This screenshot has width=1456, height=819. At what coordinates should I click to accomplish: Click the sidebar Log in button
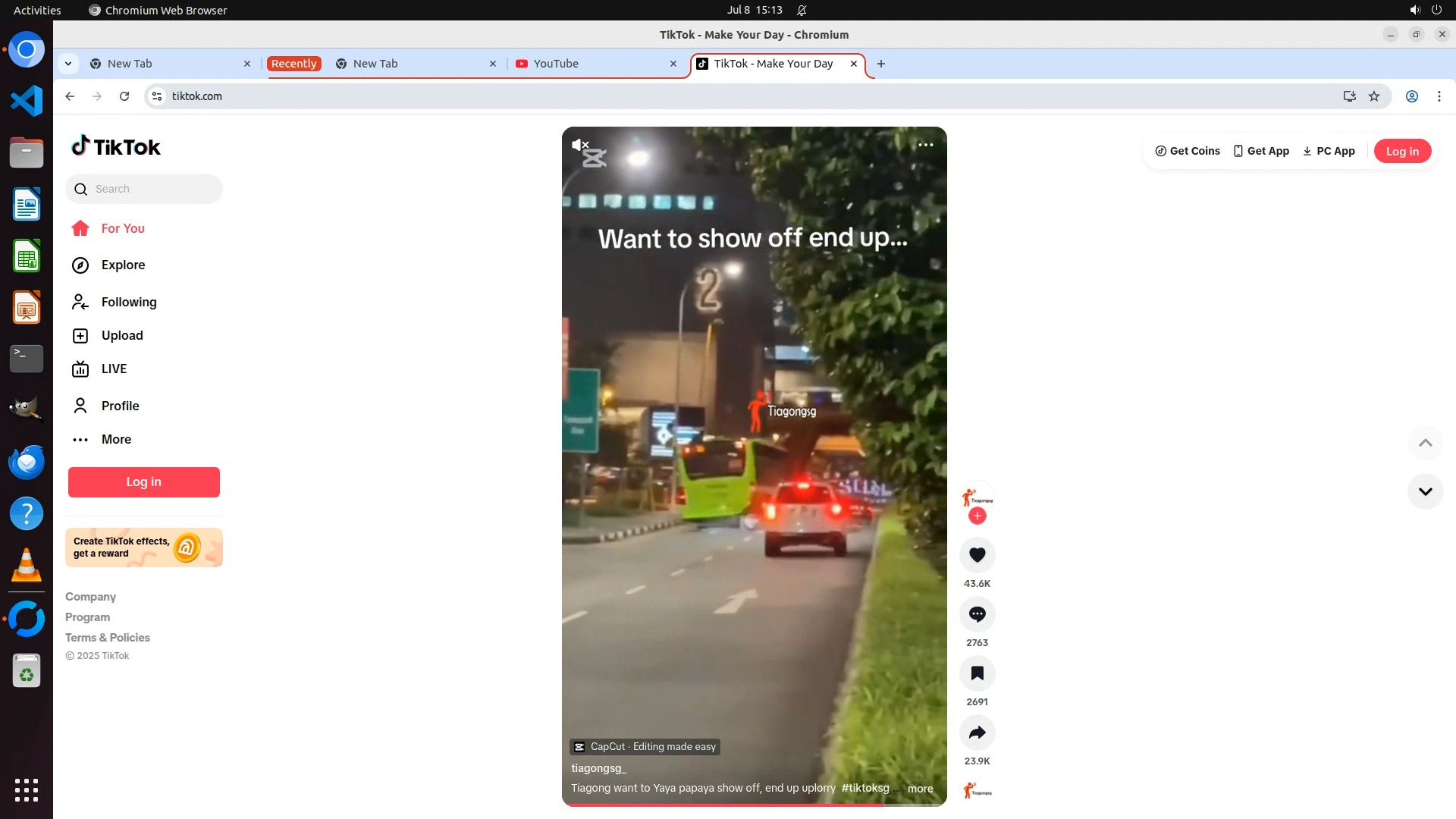(144, 482)
